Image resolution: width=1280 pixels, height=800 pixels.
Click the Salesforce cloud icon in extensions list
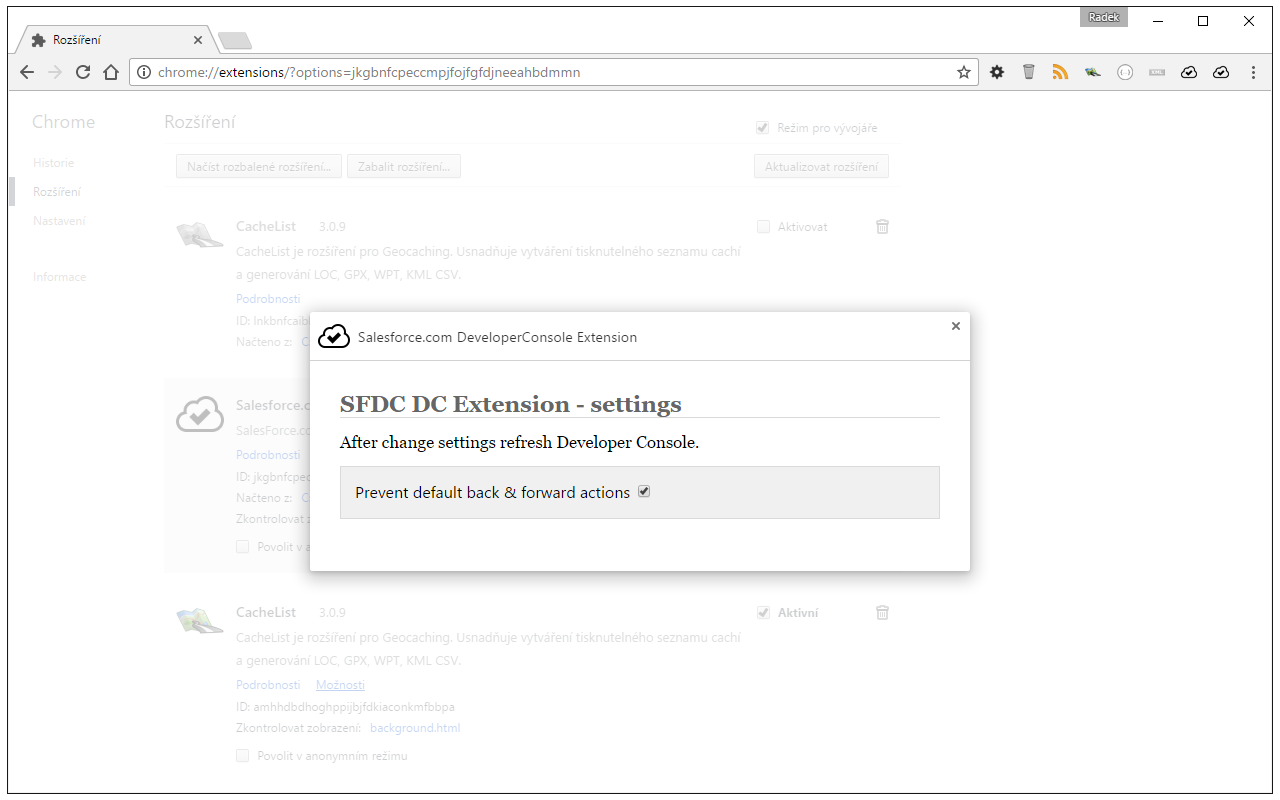(200, 413)
